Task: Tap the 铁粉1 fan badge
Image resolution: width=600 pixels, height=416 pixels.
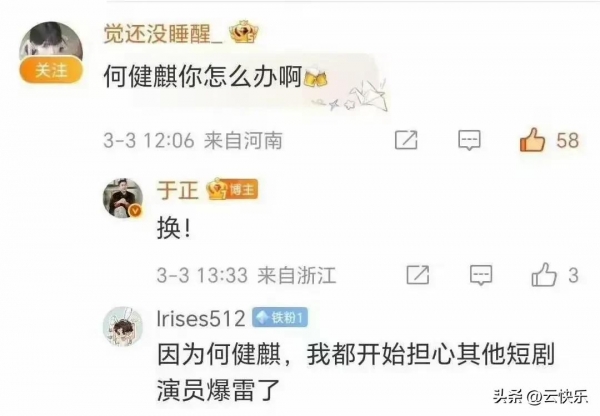Action: [280, 318]
